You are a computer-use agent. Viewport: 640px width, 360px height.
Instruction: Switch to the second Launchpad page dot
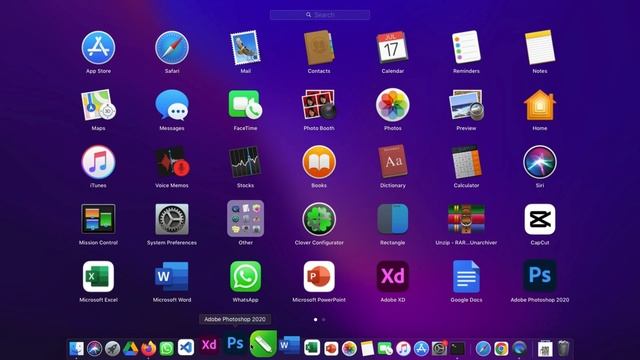point(324,320)
